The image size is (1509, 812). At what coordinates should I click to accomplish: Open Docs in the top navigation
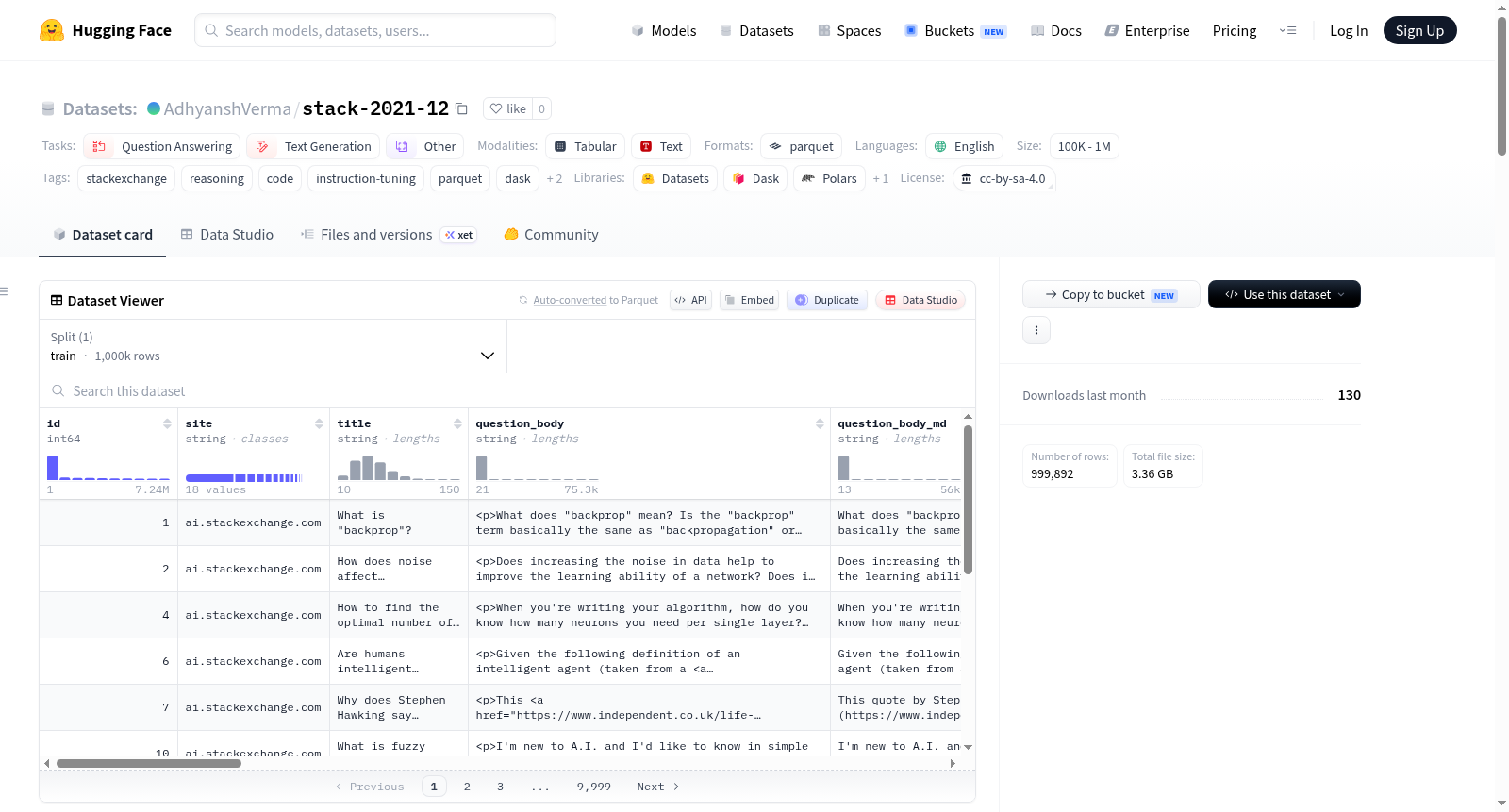pos(1056,30)
